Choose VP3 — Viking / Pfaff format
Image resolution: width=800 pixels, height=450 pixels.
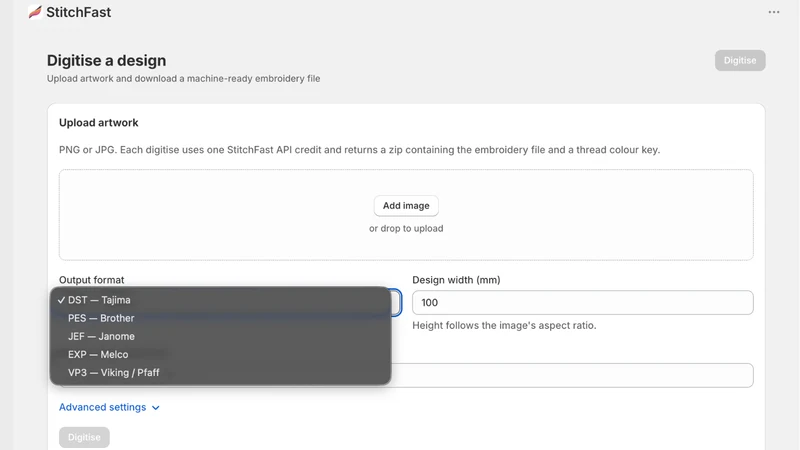(220, 372)
